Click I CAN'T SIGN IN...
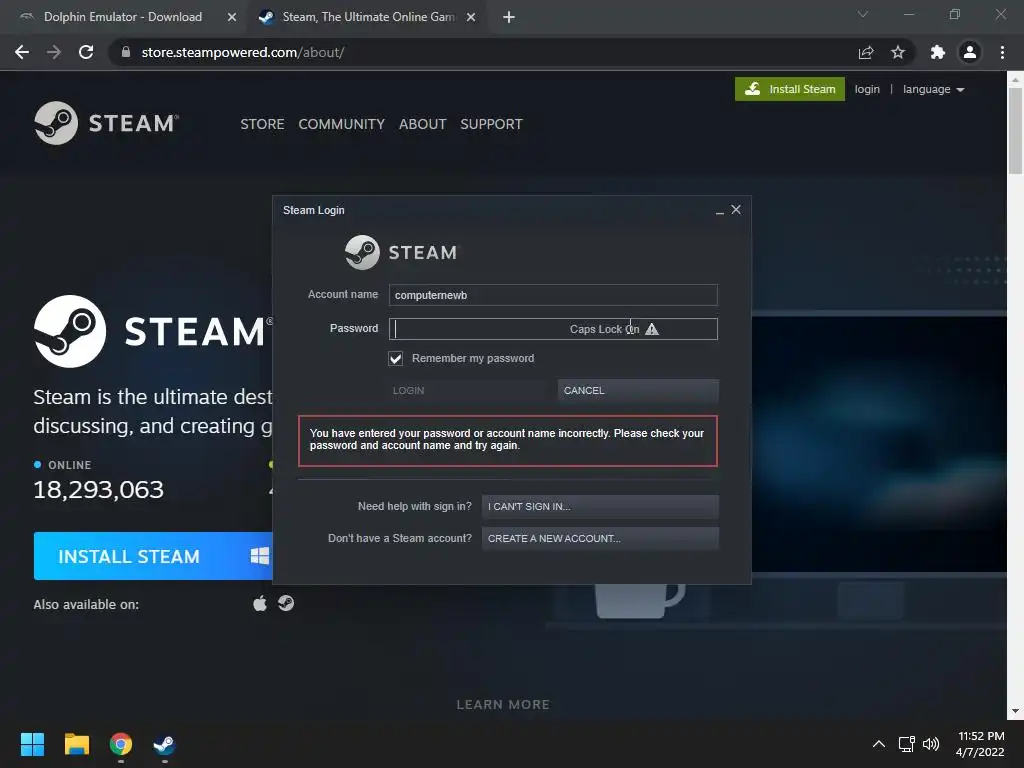The width and height of the screenshot is (1024, 768). [x=600, y=507]
